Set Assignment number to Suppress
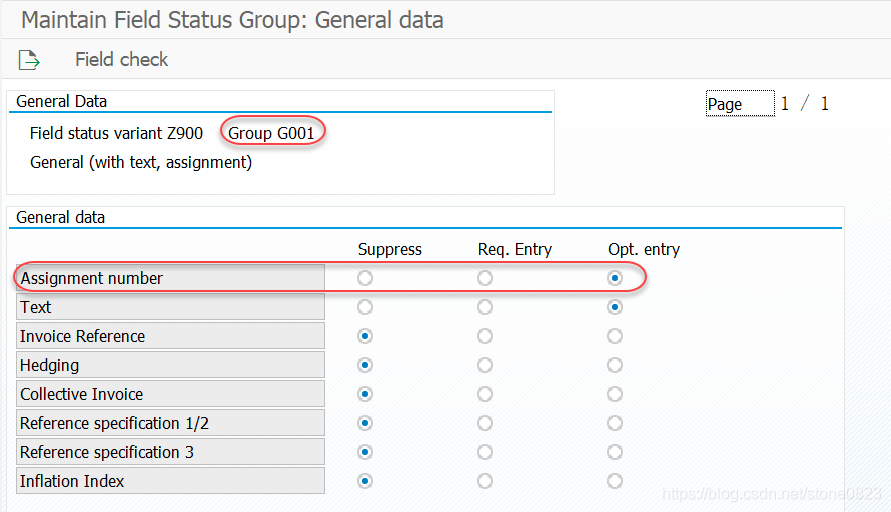Screen dimensions: 891x512 point(365,278)
